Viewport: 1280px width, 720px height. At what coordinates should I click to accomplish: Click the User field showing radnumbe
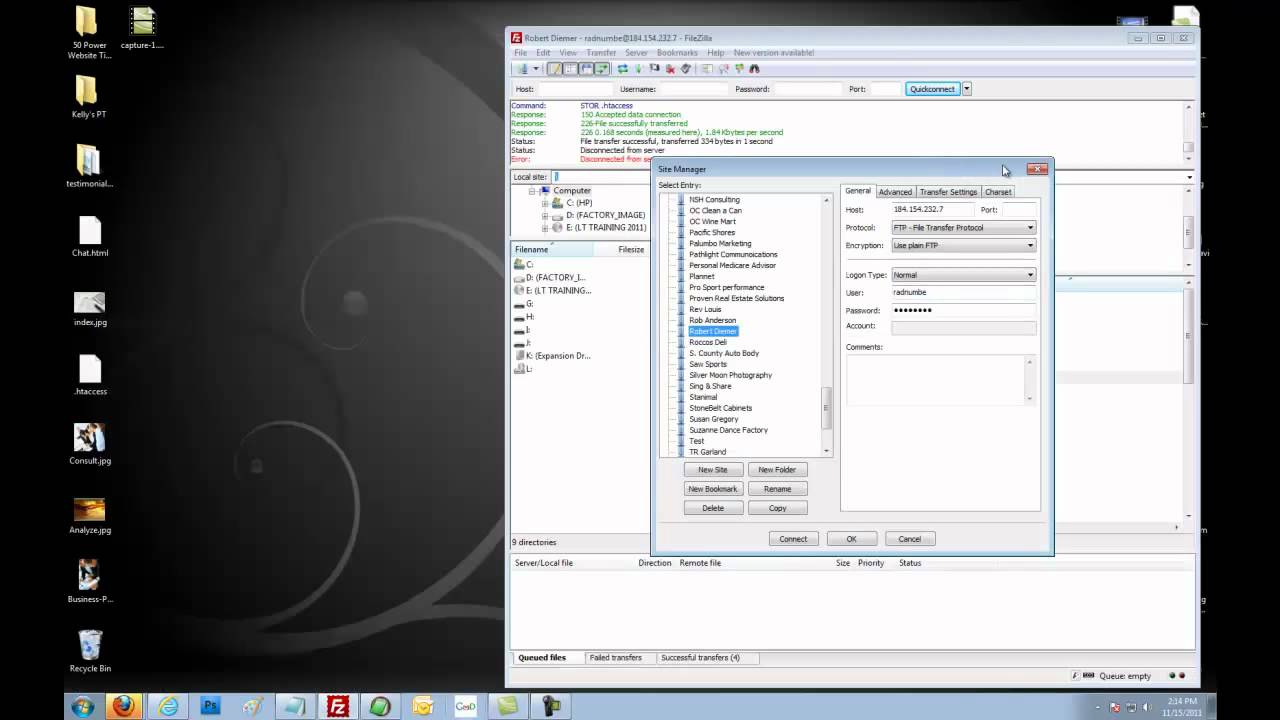coord(963,293)
